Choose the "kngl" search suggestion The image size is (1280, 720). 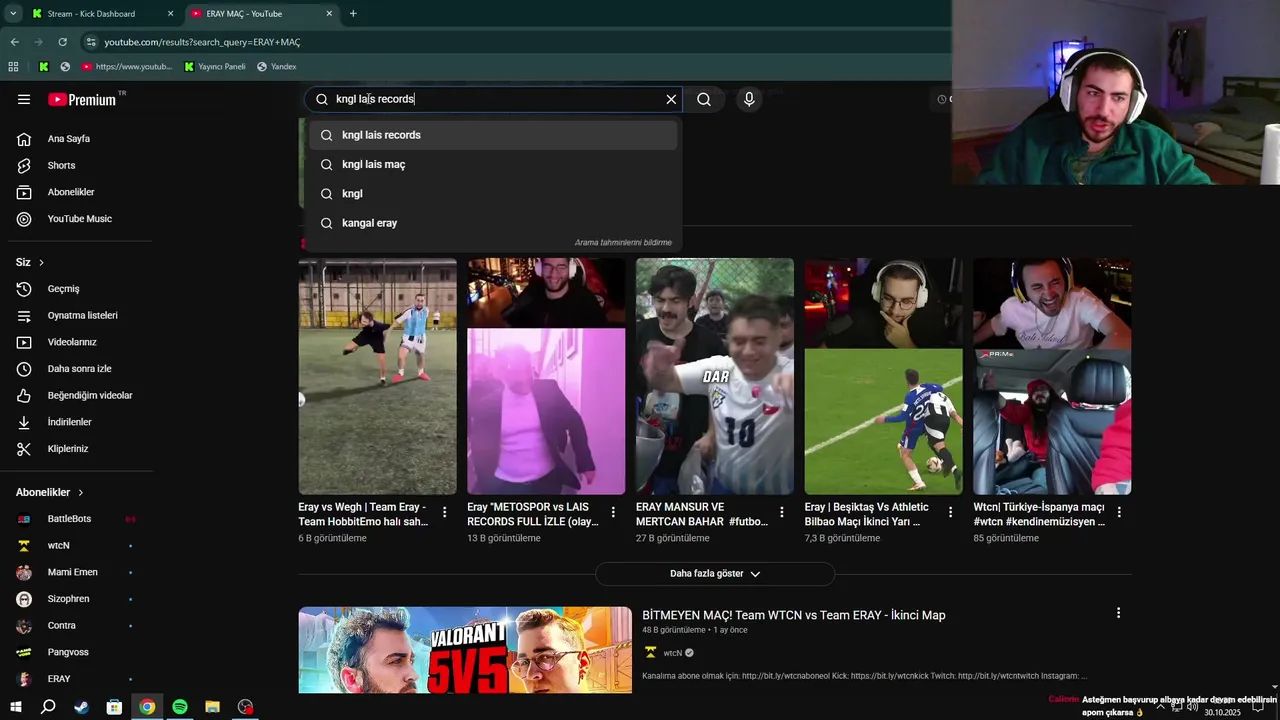493,193
